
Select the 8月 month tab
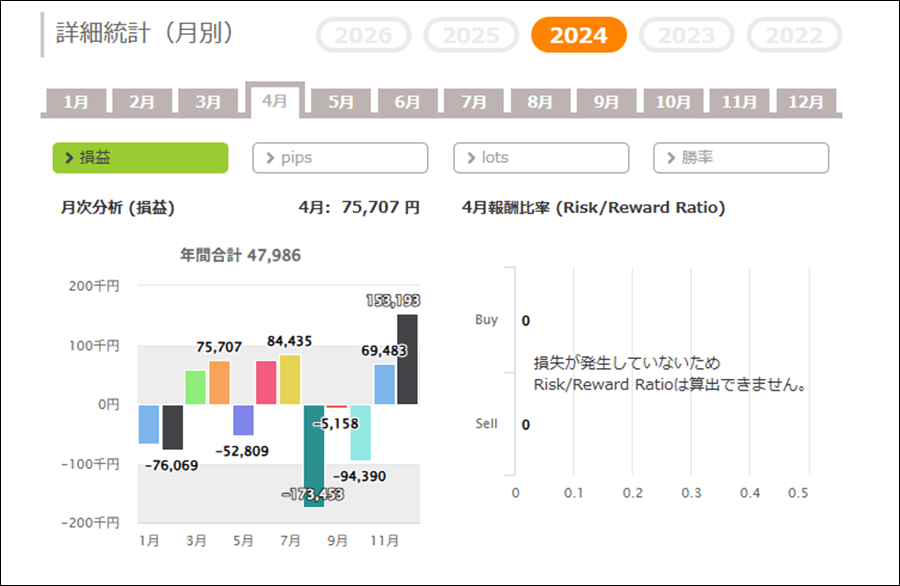(540, 102)
